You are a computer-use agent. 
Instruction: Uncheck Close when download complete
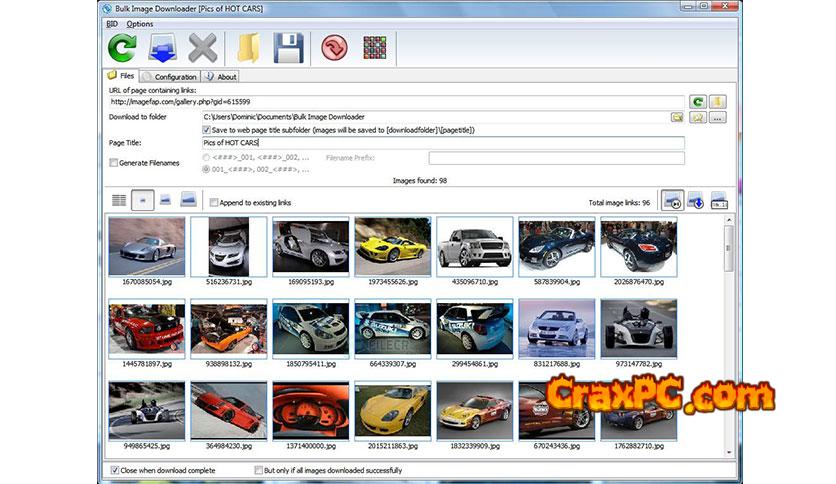tap(113, 470)
